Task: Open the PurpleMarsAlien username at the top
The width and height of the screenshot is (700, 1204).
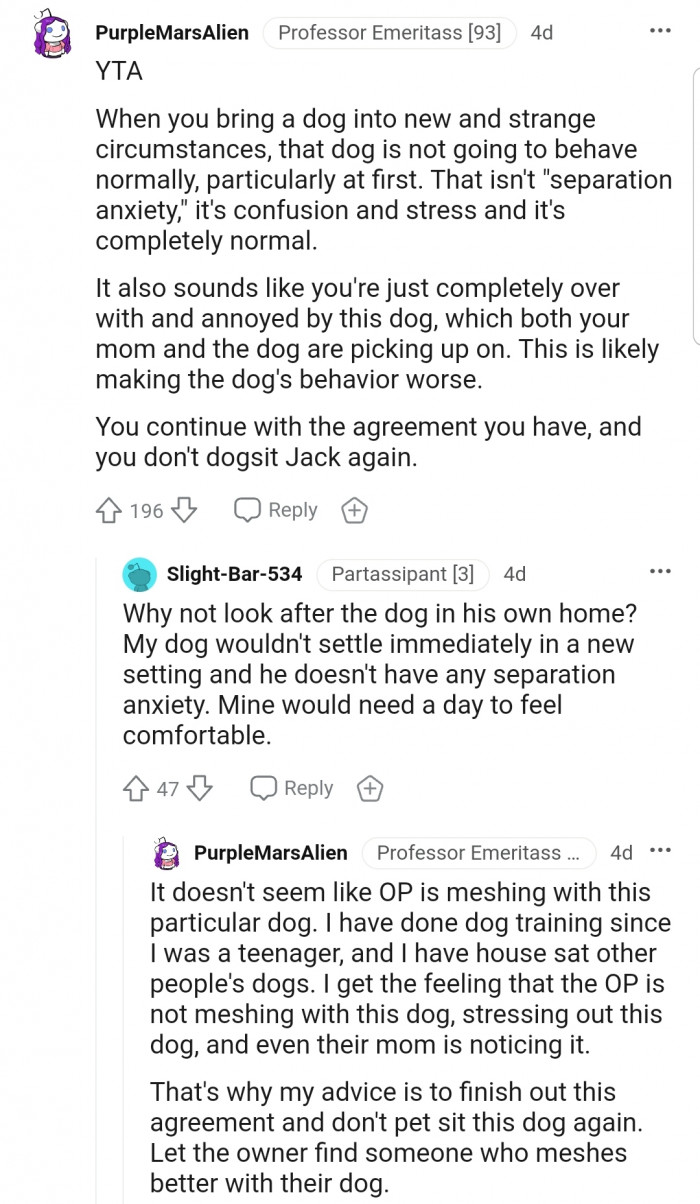Action: pos(172,33)
